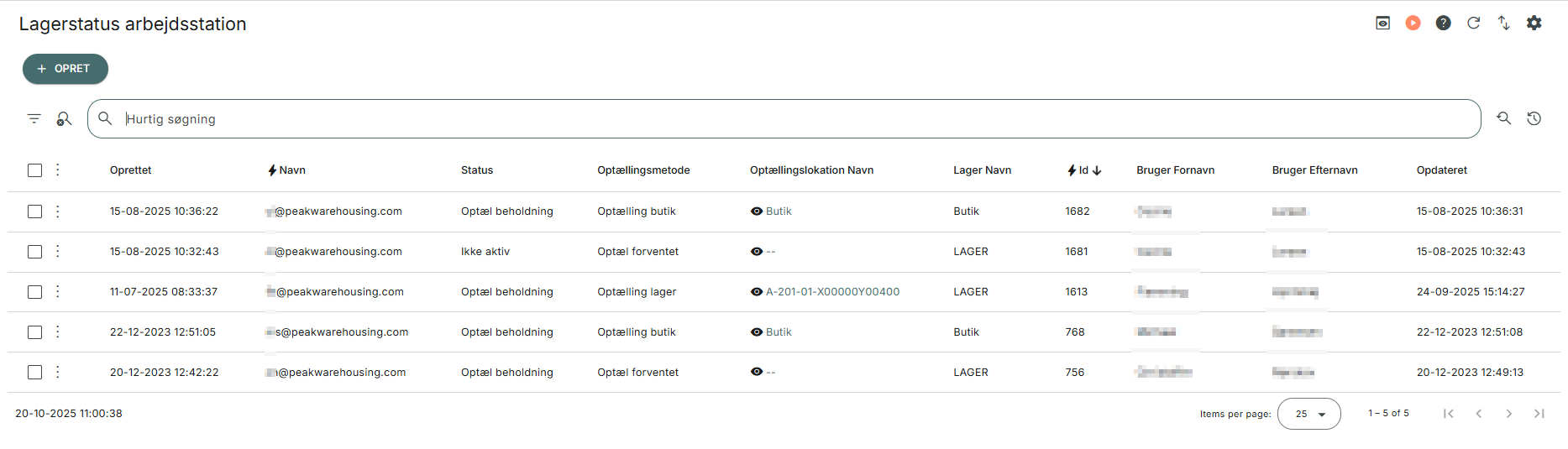The height and width of the screenshot is (449, 1568).
Task: Click updated date 20-12-2023 12:49:13
Action: tap(1470, 373)
